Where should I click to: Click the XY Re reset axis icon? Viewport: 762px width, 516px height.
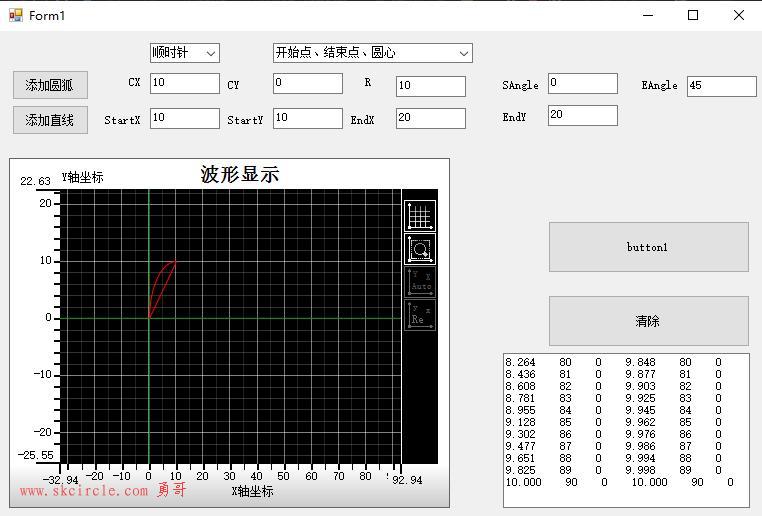pos(420,315)
